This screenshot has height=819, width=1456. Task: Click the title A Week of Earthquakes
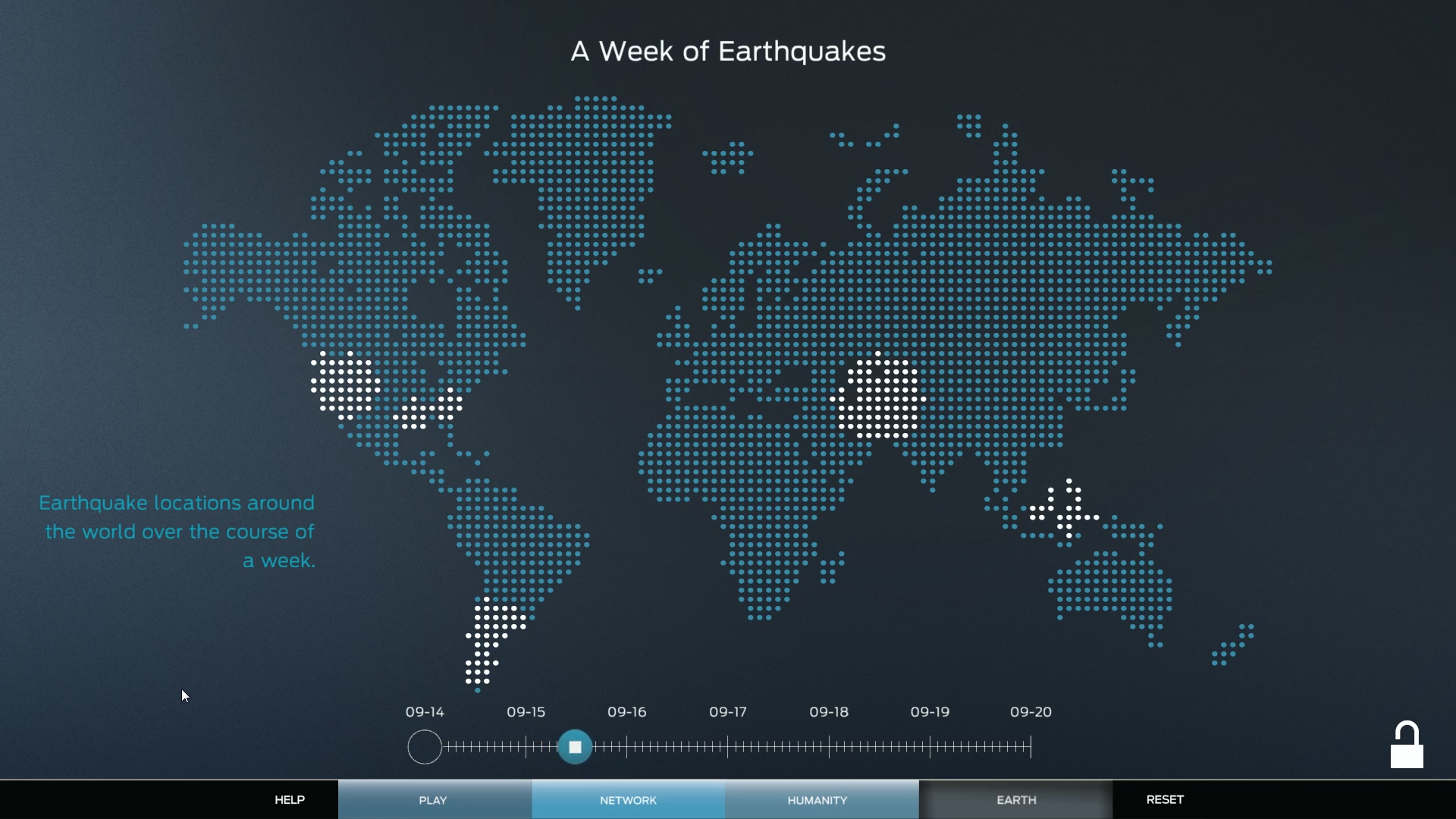728,51
